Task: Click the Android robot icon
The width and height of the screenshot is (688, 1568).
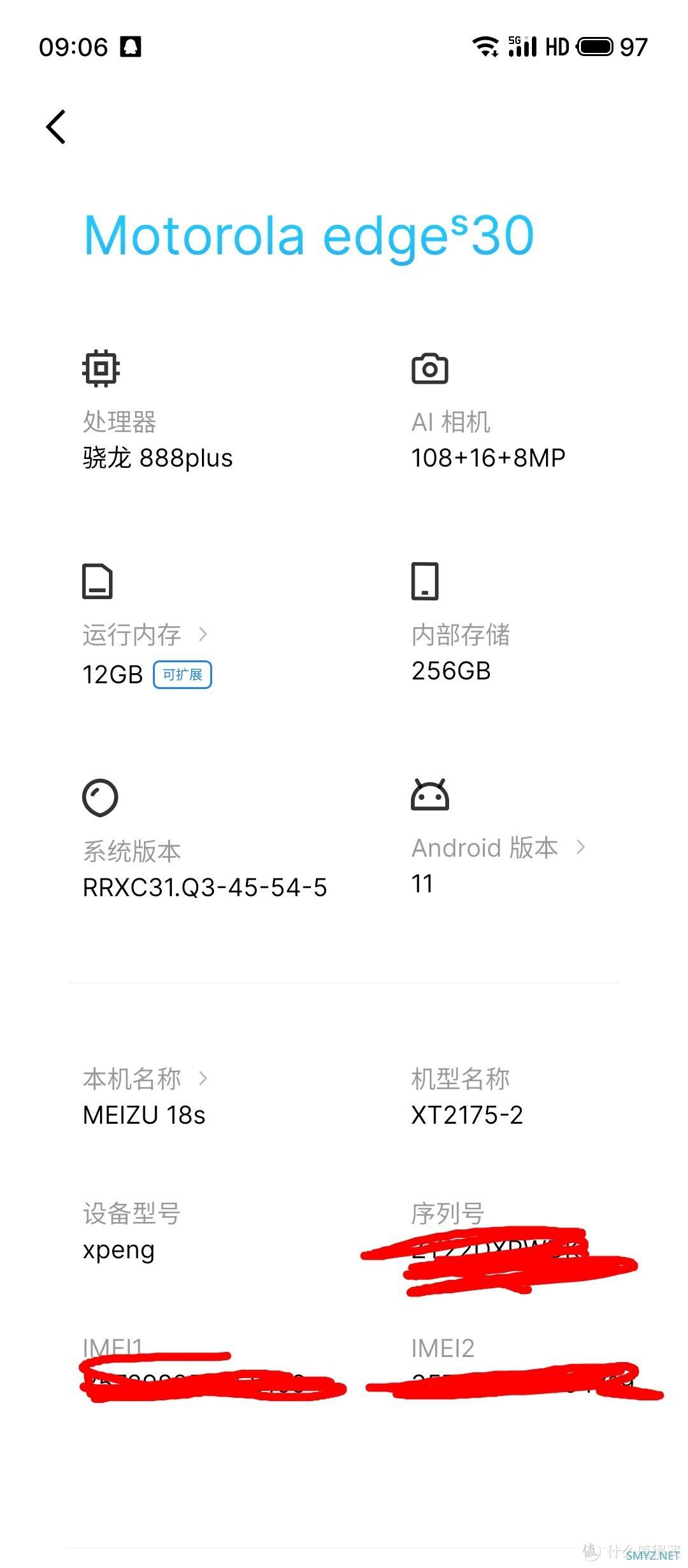Action: [x=430, y=795]
